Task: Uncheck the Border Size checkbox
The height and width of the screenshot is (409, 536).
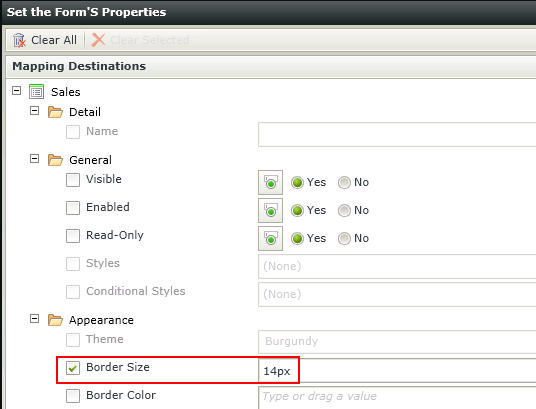Action: tap(73, 368)
